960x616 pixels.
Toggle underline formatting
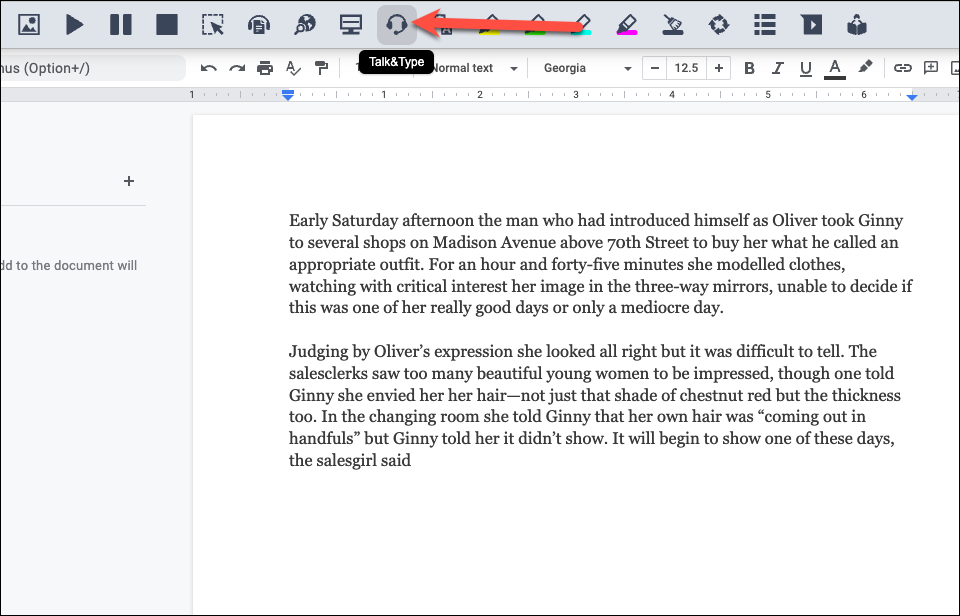[806, 69]
